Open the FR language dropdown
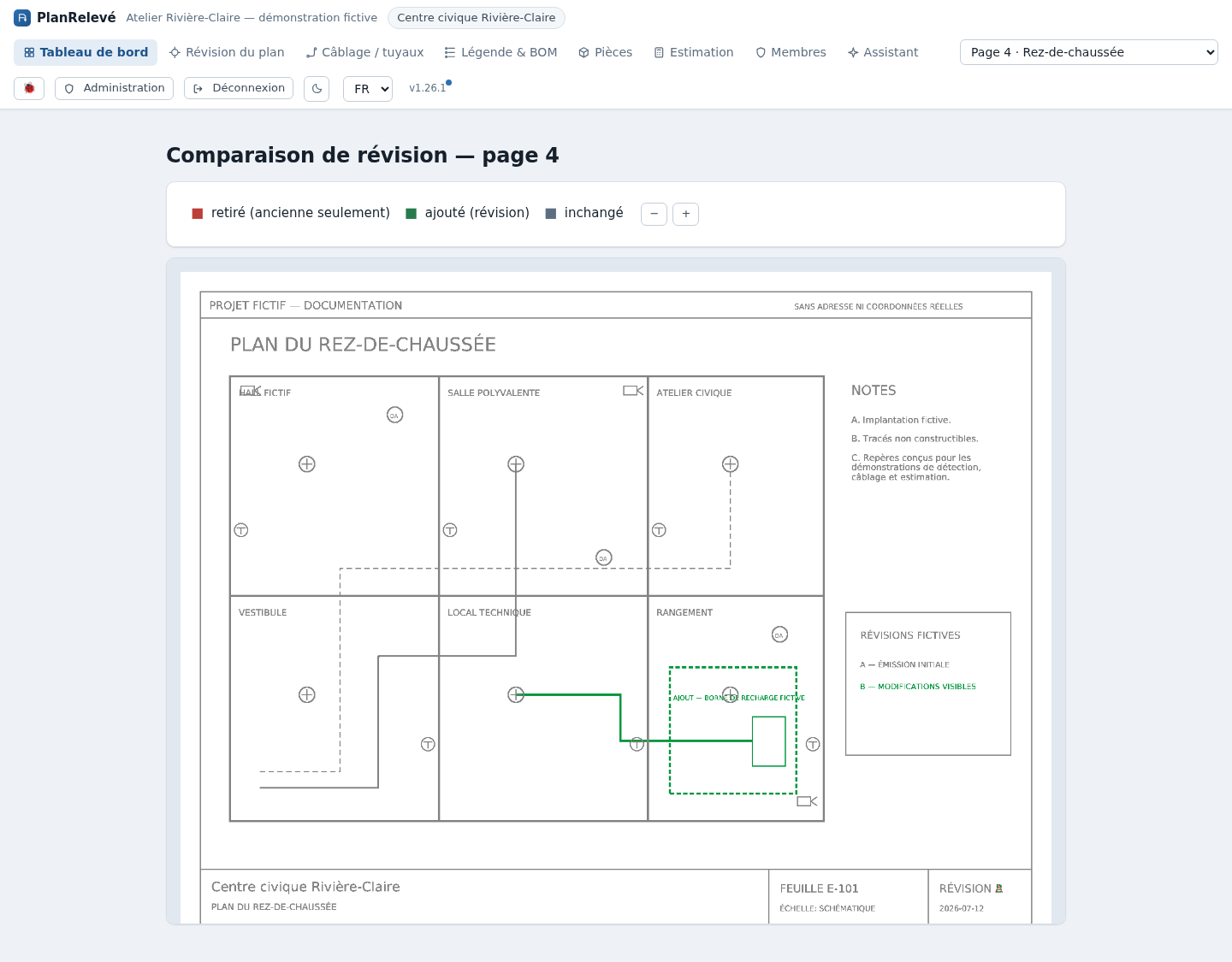Image resolution: width=1232 pixels, height=962 pixels. [368, 89]
